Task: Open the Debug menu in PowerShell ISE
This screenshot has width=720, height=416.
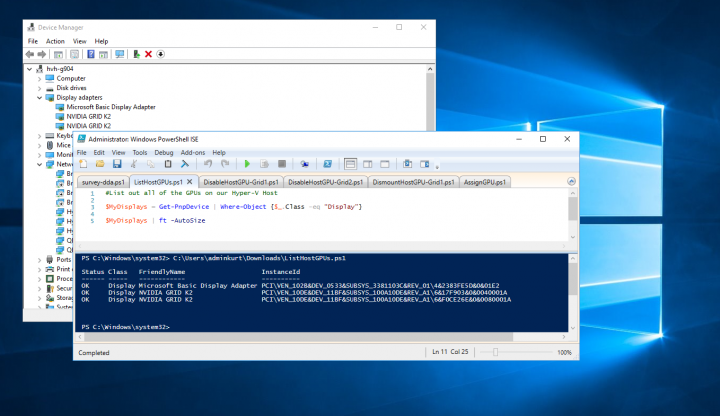Action: [163, 152]
